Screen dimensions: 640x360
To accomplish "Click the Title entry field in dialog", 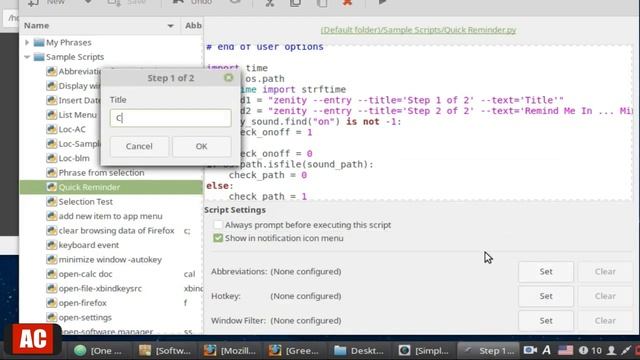I will coord(171,118).
